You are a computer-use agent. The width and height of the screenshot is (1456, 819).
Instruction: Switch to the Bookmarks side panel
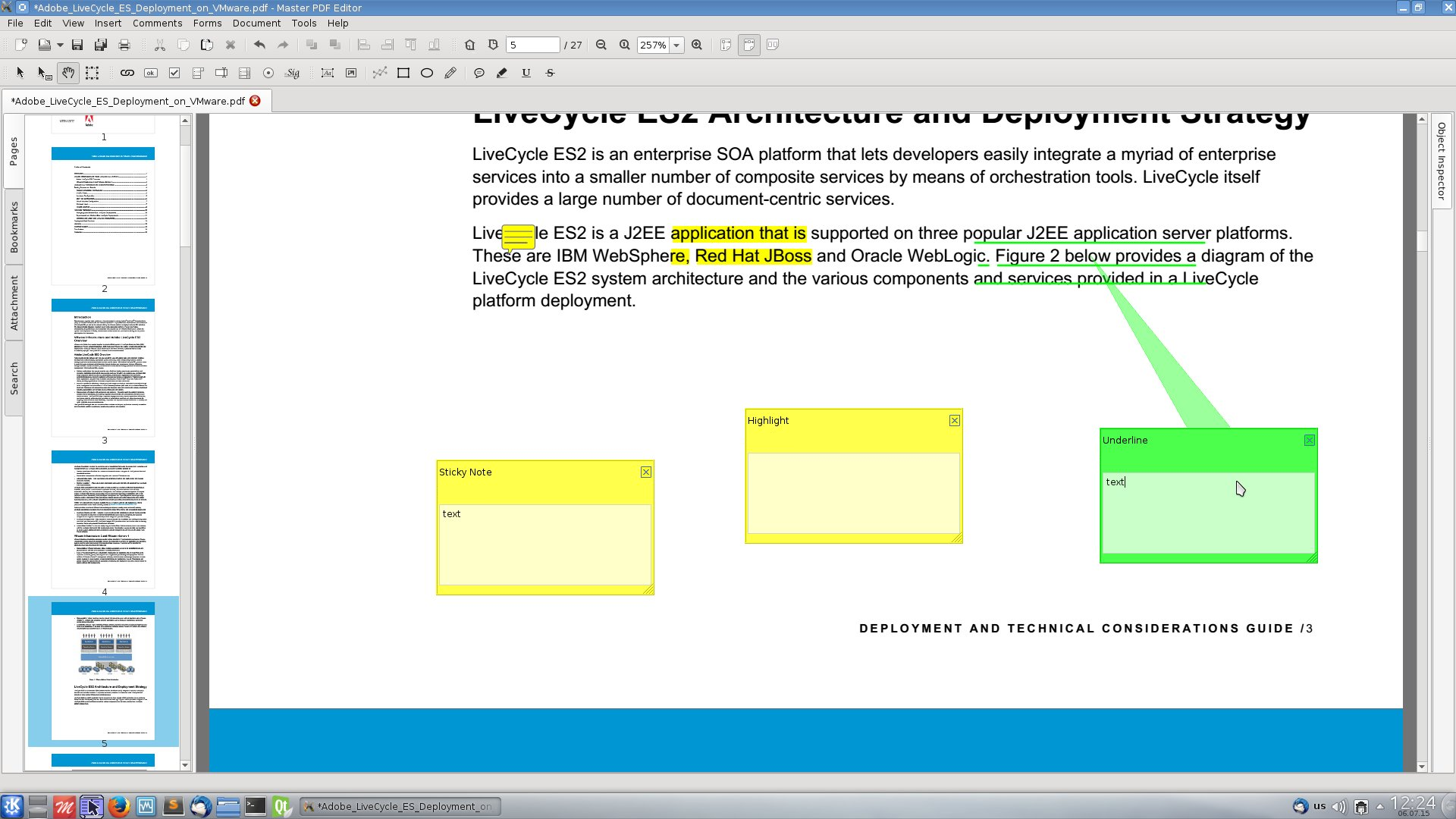point(14,227)
